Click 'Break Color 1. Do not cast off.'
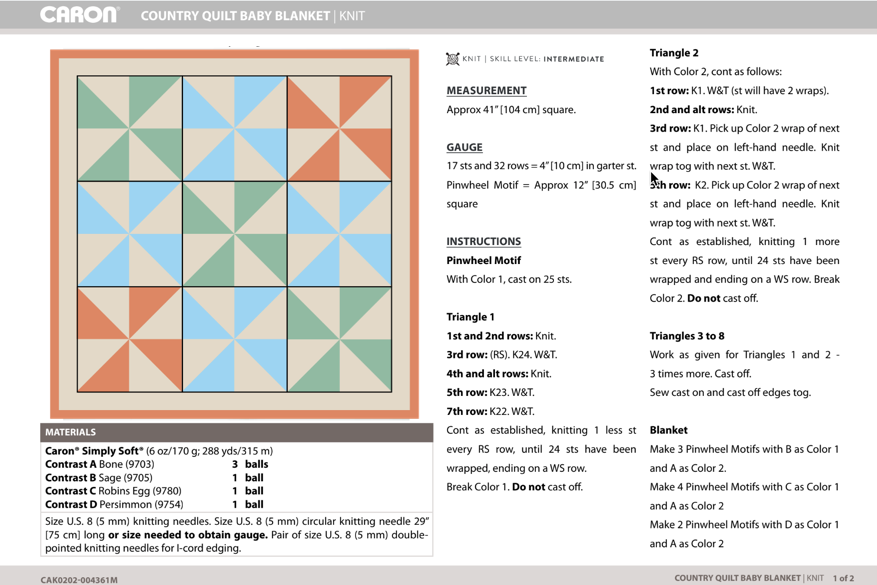 click(x=514, y=487)
